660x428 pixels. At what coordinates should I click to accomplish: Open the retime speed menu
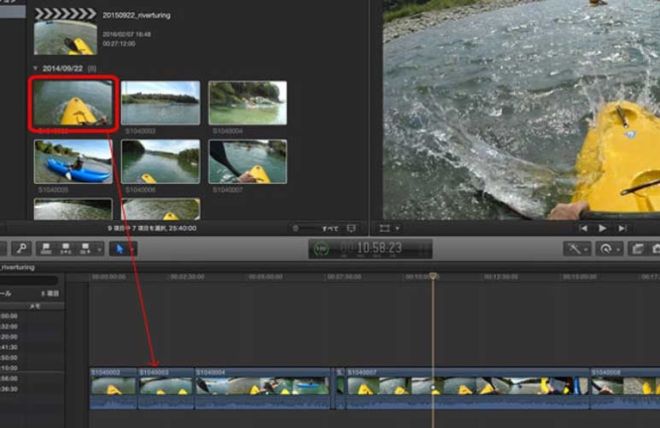(606, 248)
